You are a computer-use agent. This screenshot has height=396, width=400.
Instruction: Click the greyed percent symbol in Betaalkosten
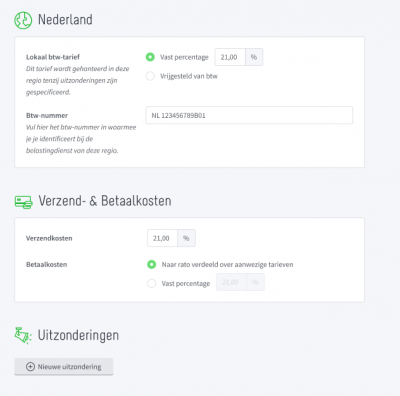coord(255,282)
